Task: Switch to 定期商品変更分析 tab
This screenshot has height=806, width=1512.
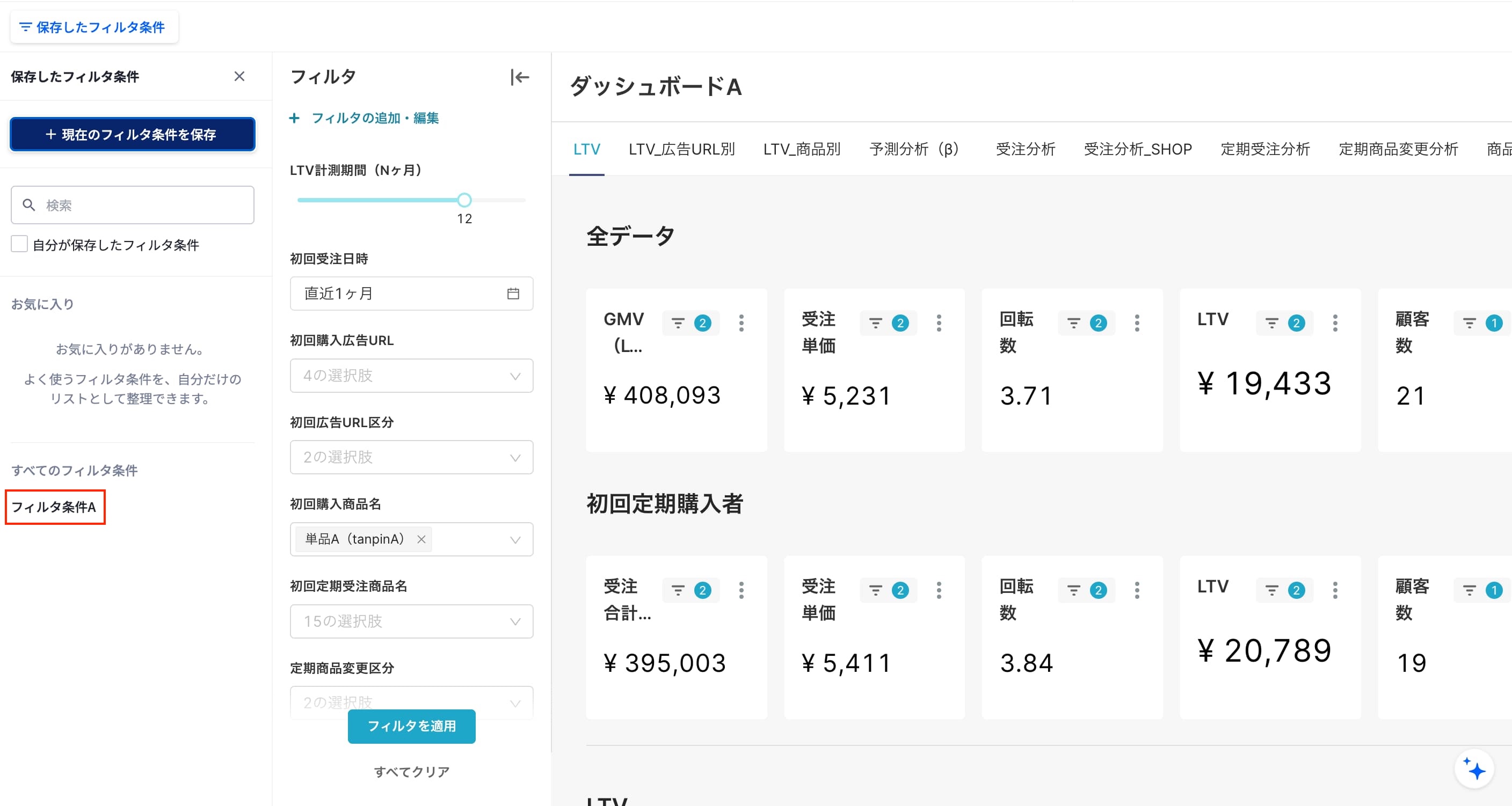Action: point(1398,149)
